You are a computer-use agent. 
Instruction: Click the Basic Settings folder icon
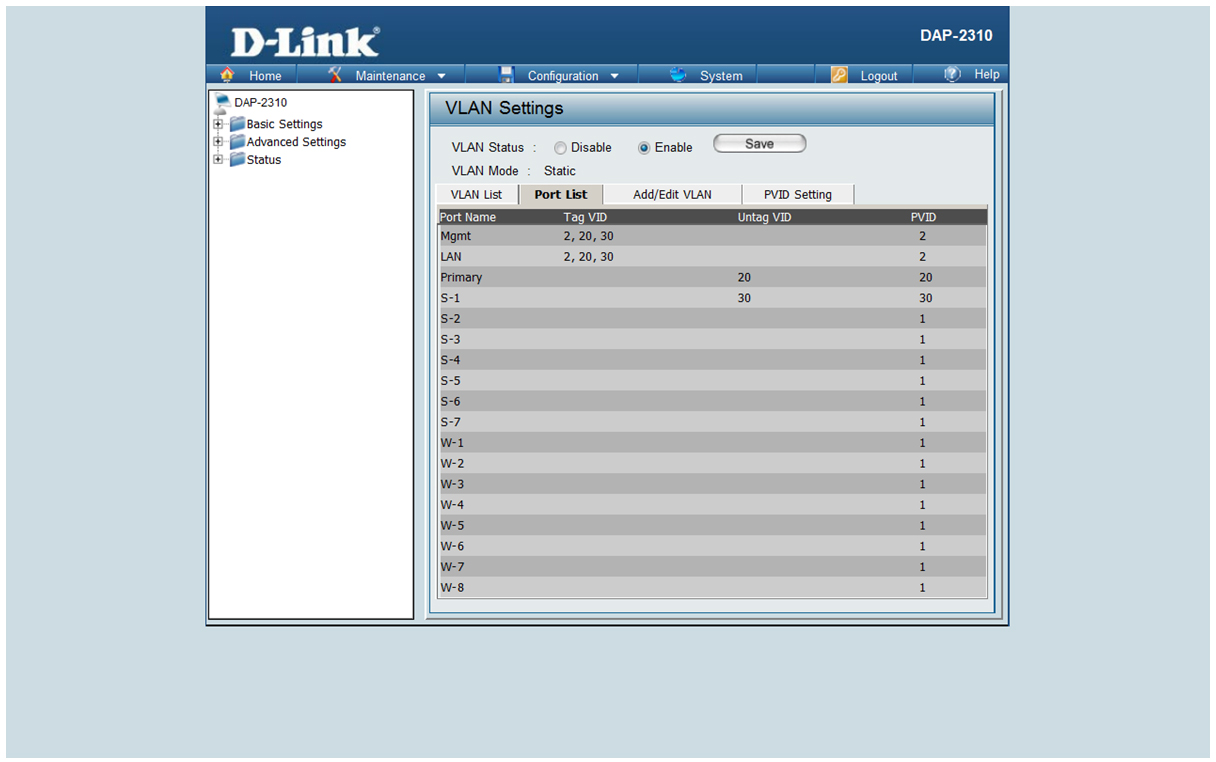237,124
